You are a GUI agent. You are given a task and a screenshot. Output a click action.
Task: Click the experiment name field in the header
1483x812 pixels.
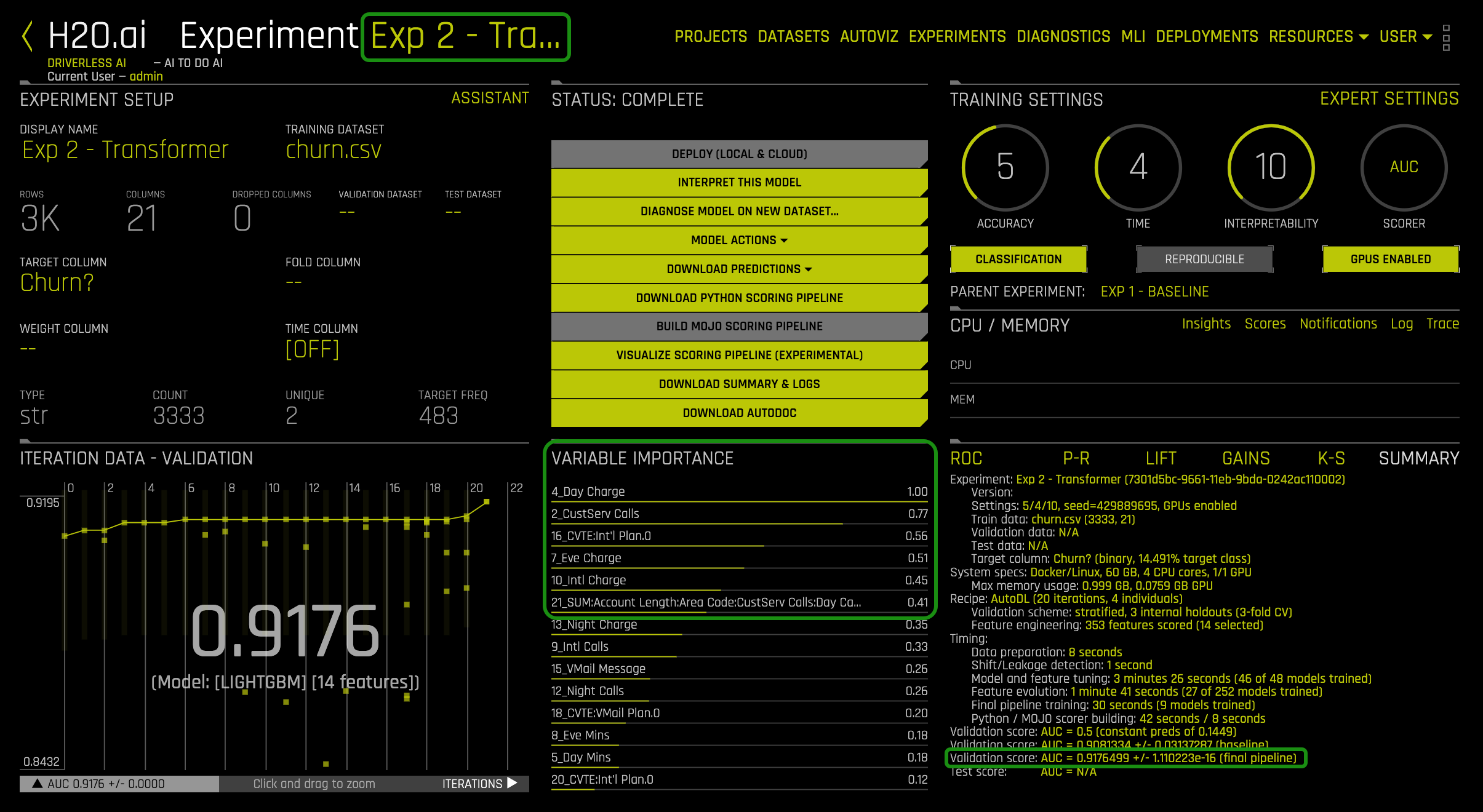[x=466, y=37]
